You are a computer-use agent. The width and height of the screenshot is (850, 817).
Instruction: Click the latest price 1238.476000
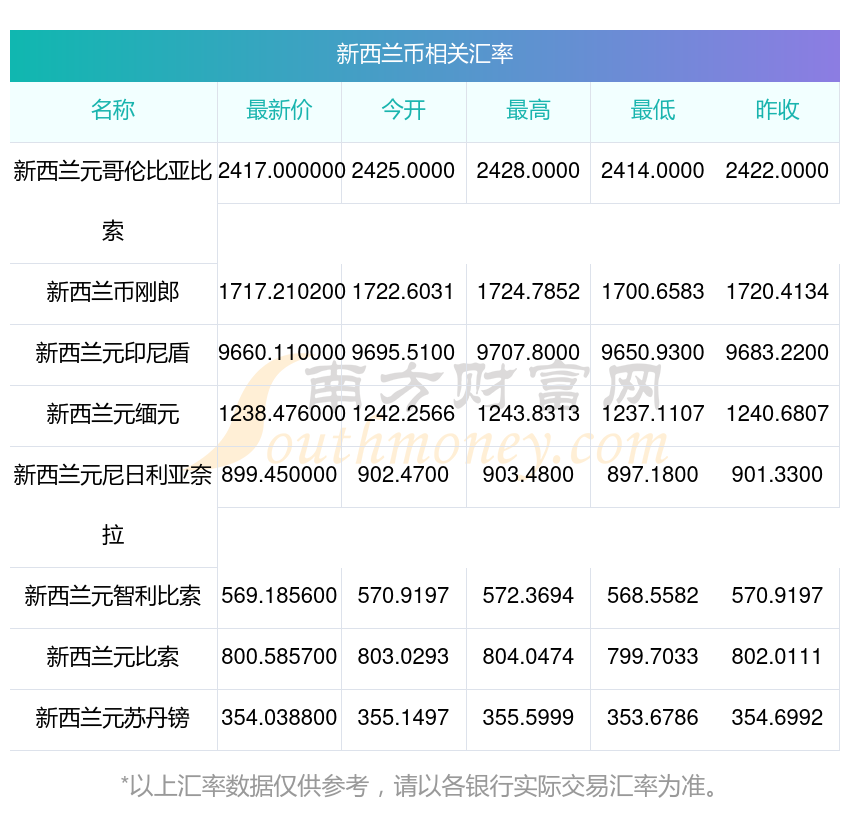[281, 414]
